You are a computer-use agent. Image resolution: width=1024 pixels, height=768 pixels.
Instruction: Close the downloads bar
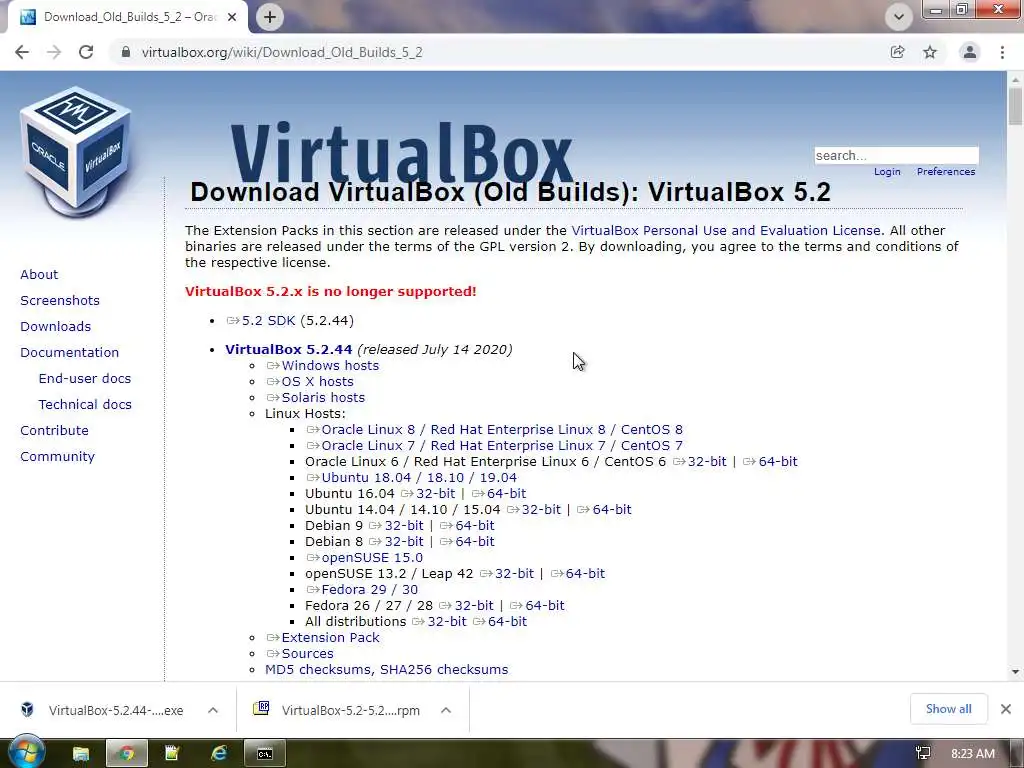[1006, 709]
